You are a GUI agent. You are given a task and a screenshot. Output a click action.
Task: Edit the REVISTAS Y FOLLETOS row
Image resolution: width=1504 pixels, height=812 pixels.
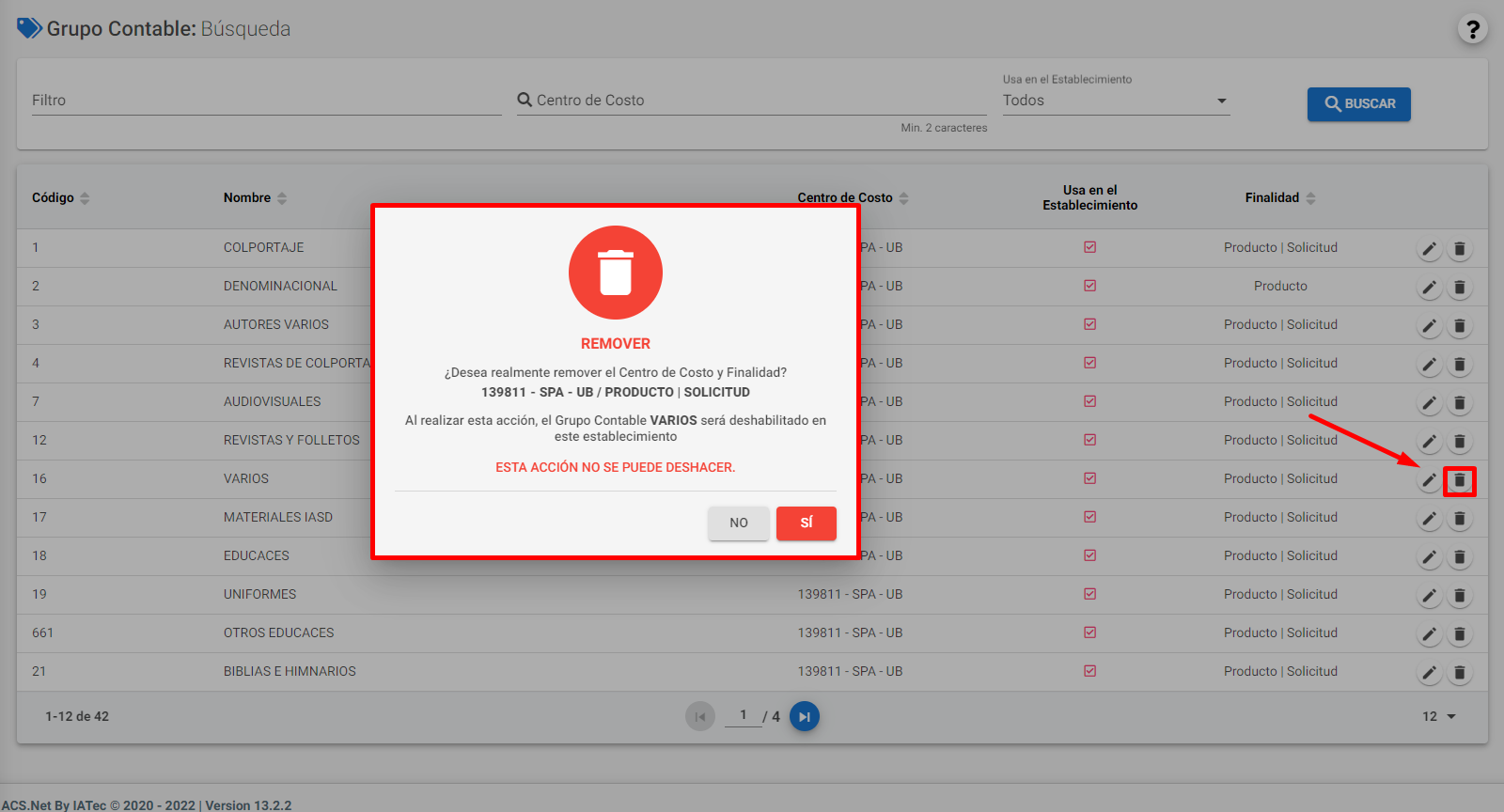click(x=1429, y=442)
